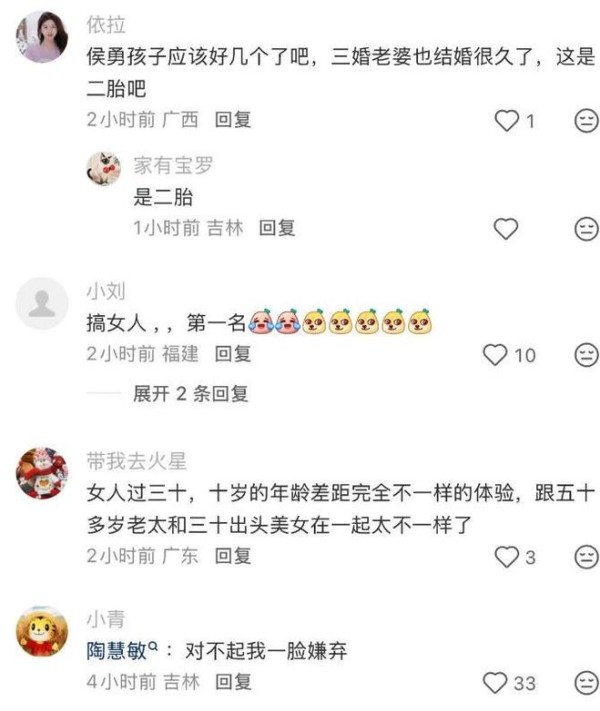Like 带我去火星's comment with 3 likes
This screenshot has width=600, height=711.
[506, 557]
